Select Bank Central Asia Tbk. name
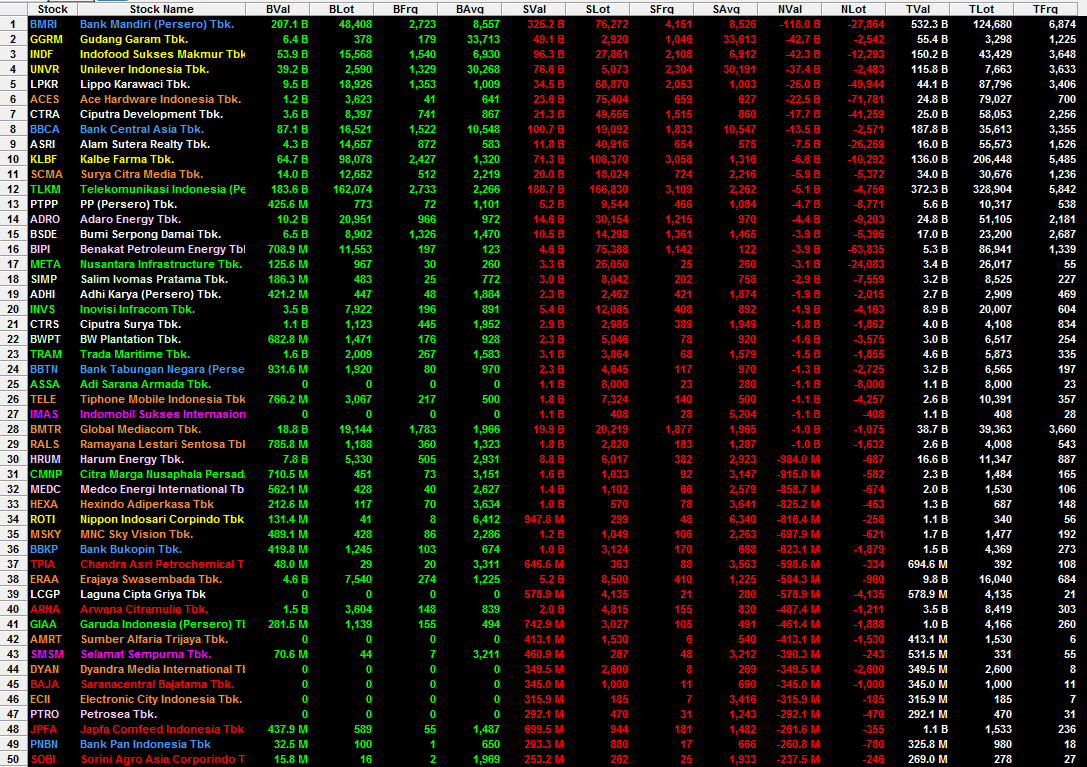The image size is (1087, 767). [141, 130]
